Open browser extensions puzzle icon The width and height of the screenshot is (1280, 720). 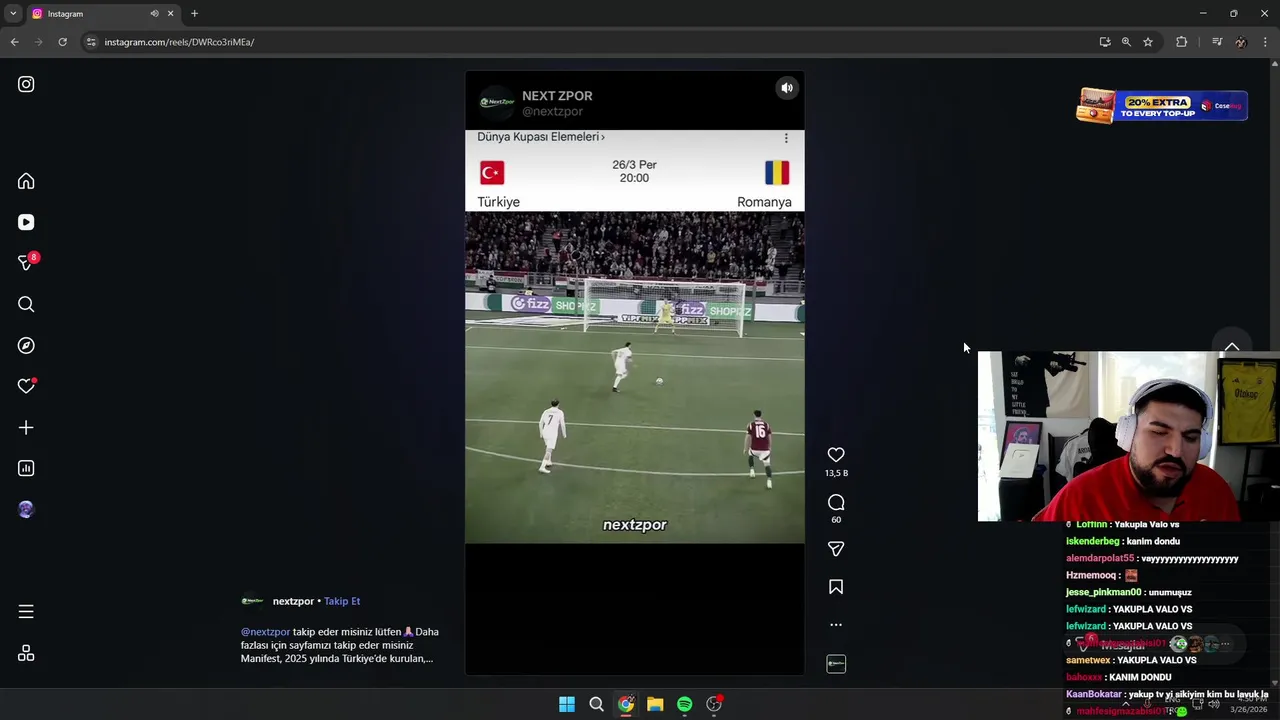[1182, 42]
